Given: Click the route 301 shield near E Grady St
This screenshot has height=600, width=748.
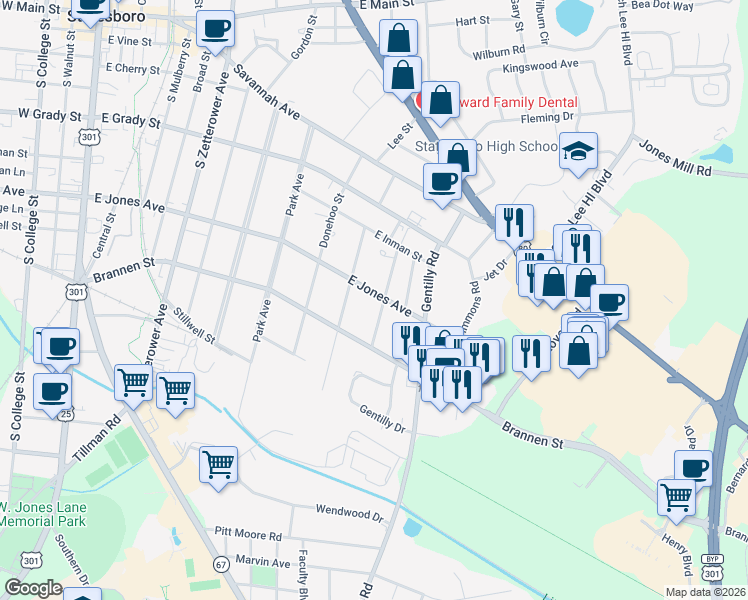Looking at the screenshot, I should click(x=89, y=138).
